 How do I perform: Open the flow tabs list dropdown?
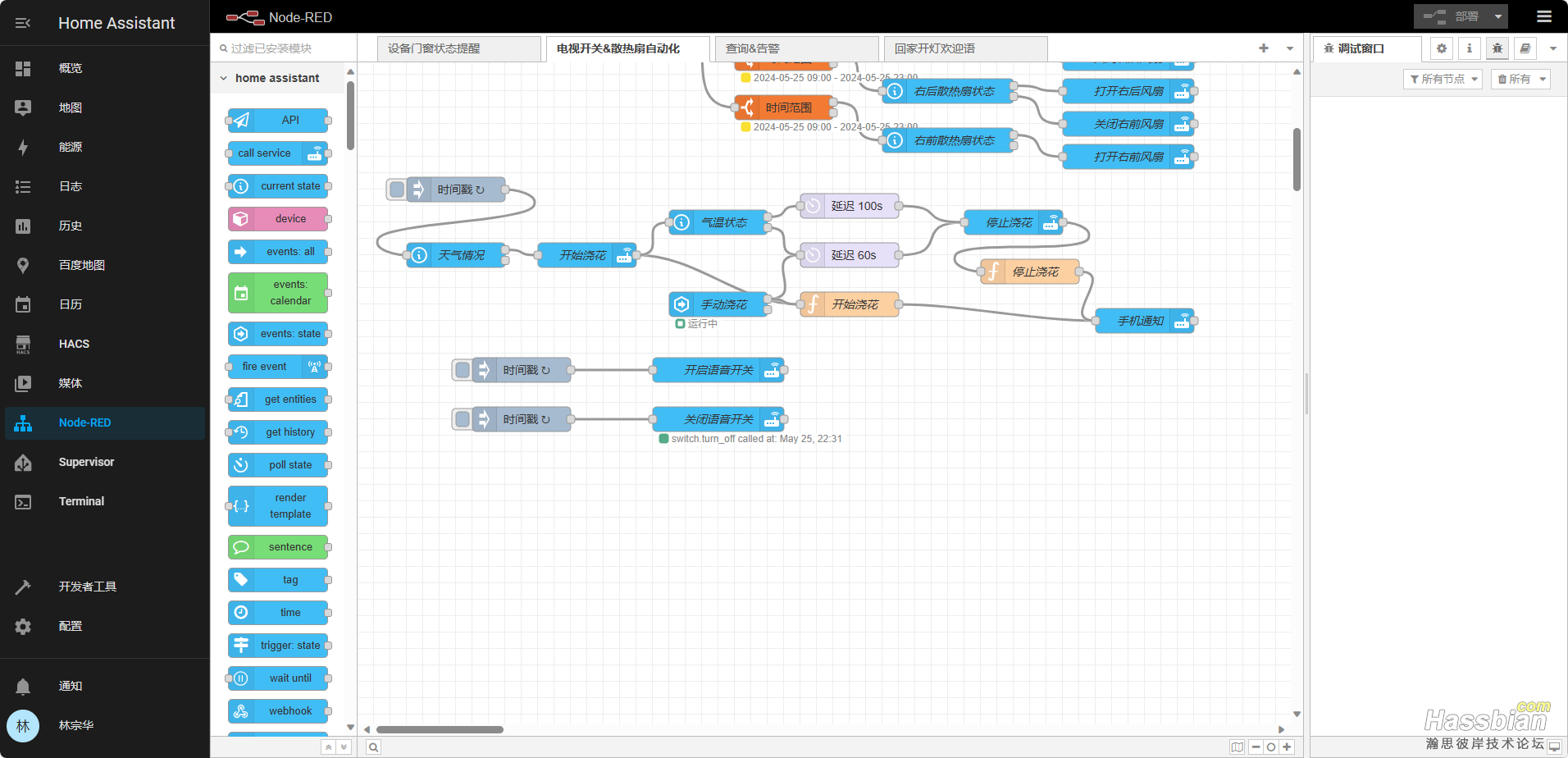(1290, 48)
